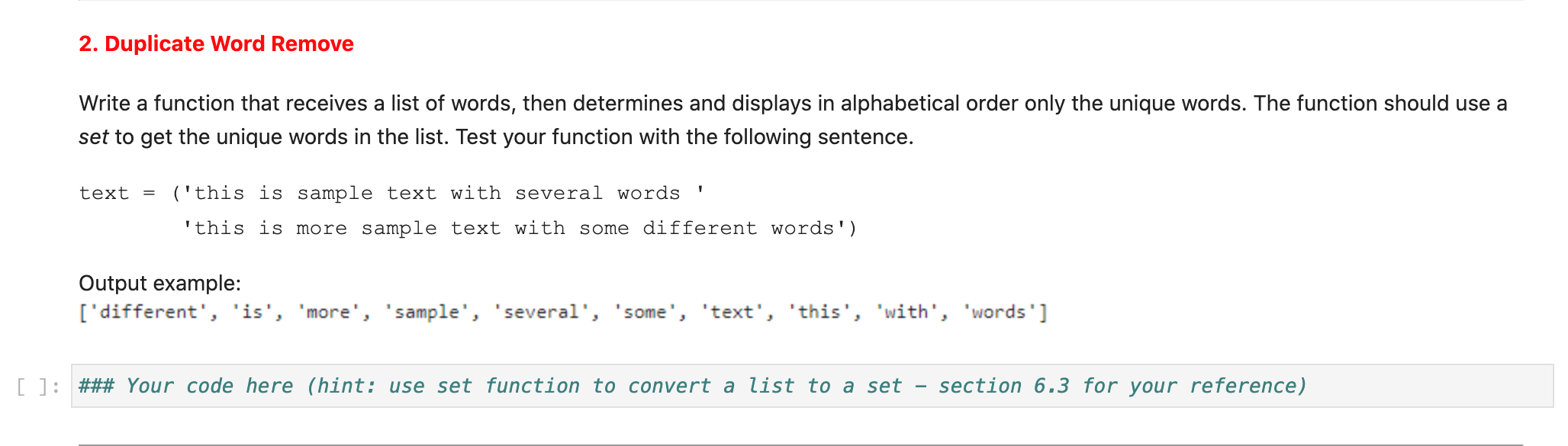This screenshot has width=1568, height=446.
Task: Click 'several' in the output example list
Action: click(541, 313)
